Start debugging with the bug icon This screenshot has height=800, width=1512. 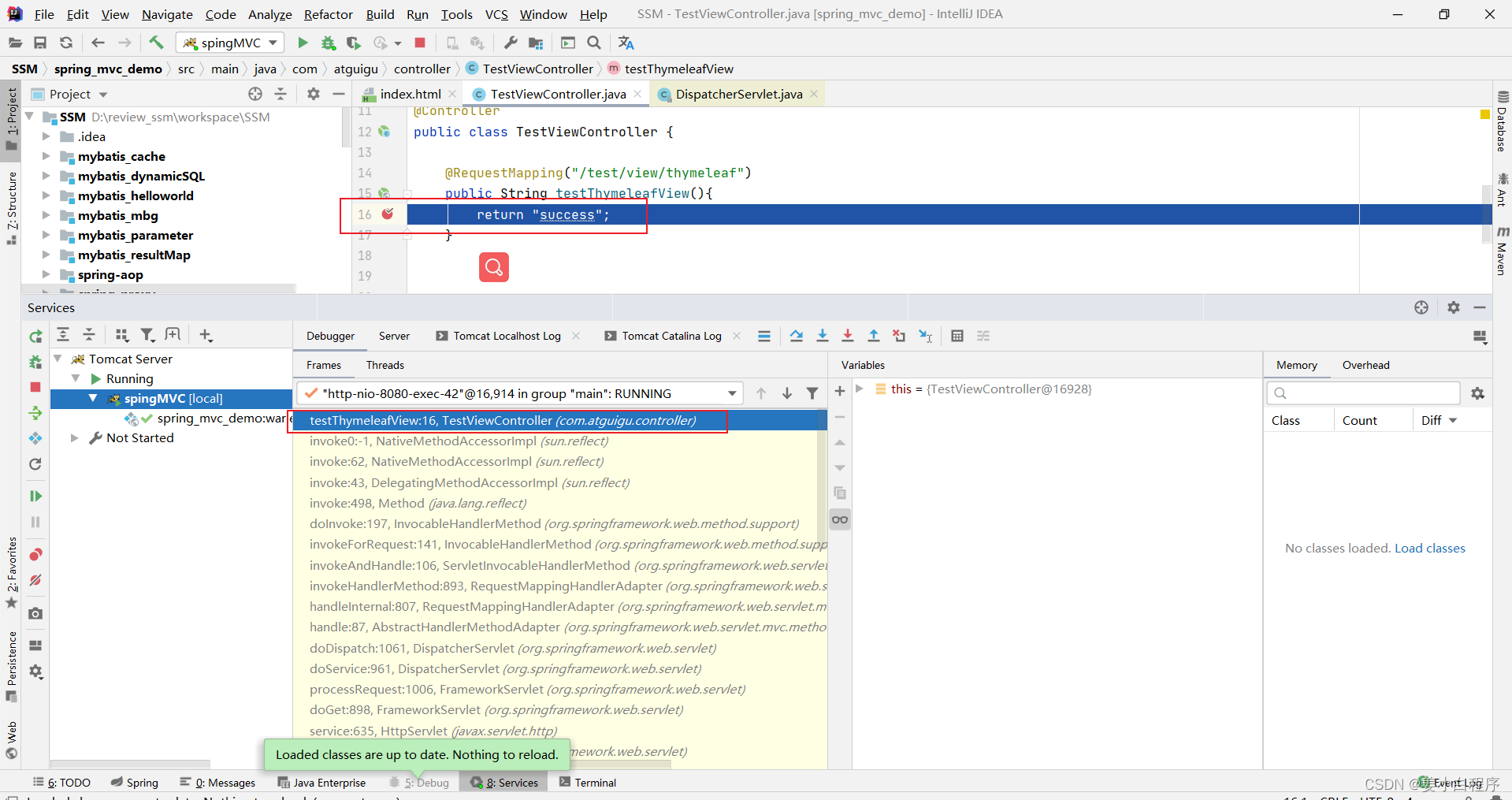point(329,43)
